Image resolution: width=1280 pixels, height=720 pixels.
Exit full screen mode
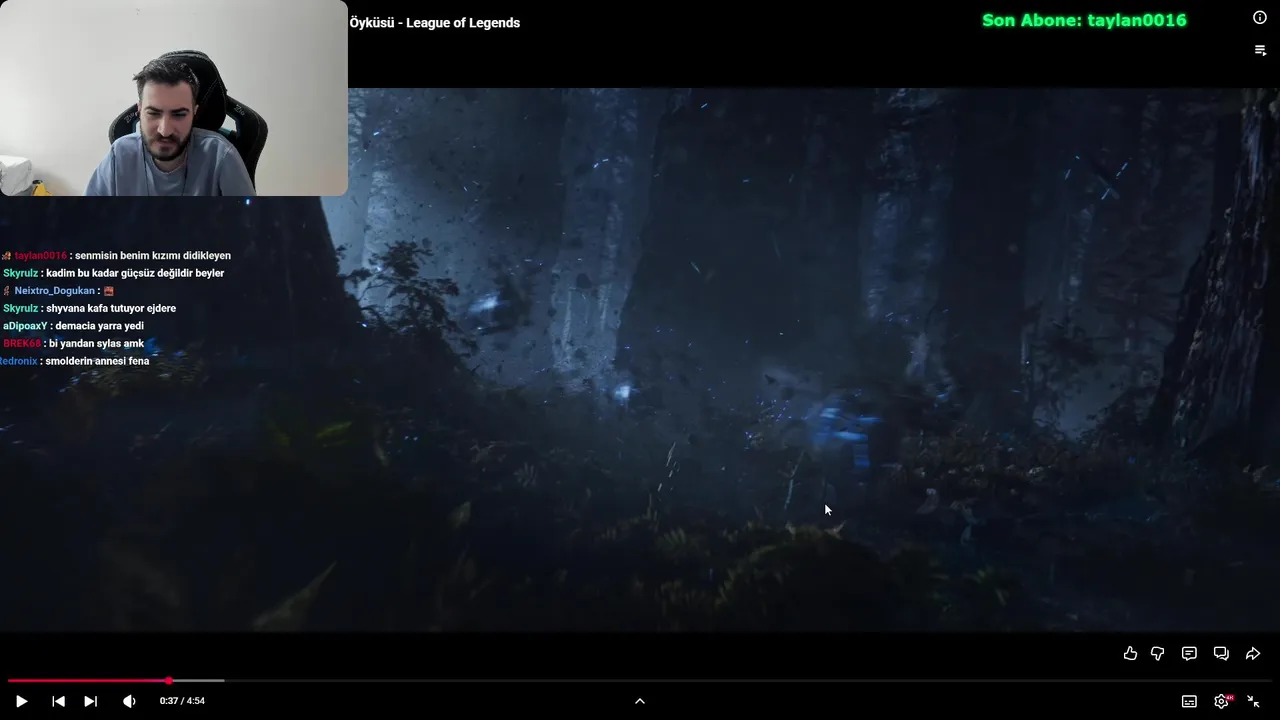pyautogui.click(x=1253, y=701)
